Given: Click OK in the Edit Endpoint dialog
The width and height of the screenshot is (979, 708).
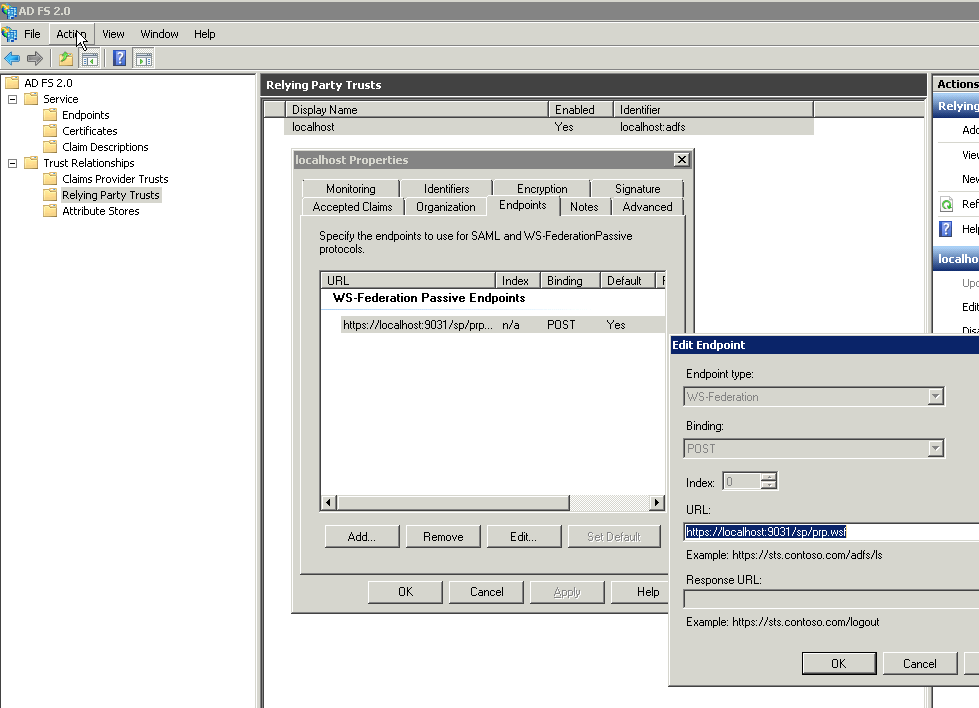Looking at the screenshot, I should pyautogui.click(x=839, y=662).
